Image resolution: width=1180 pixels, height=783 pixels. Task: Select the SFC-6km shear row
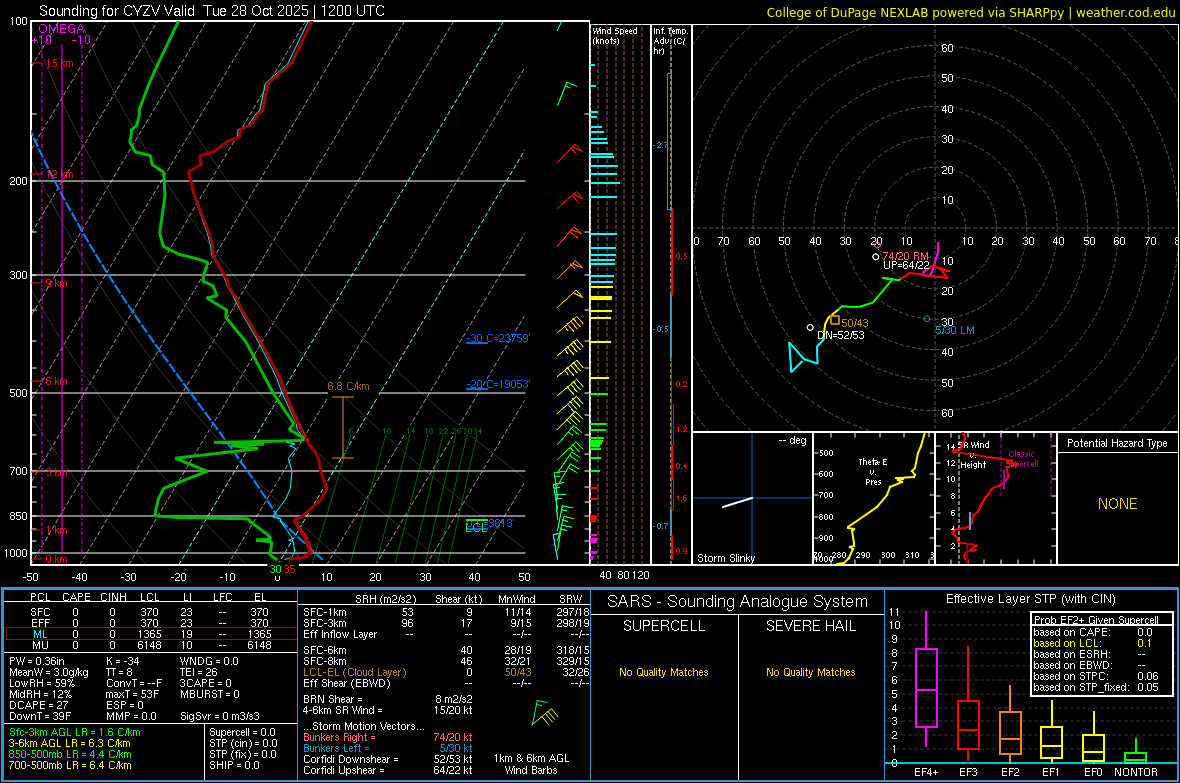tap(446, 650)
